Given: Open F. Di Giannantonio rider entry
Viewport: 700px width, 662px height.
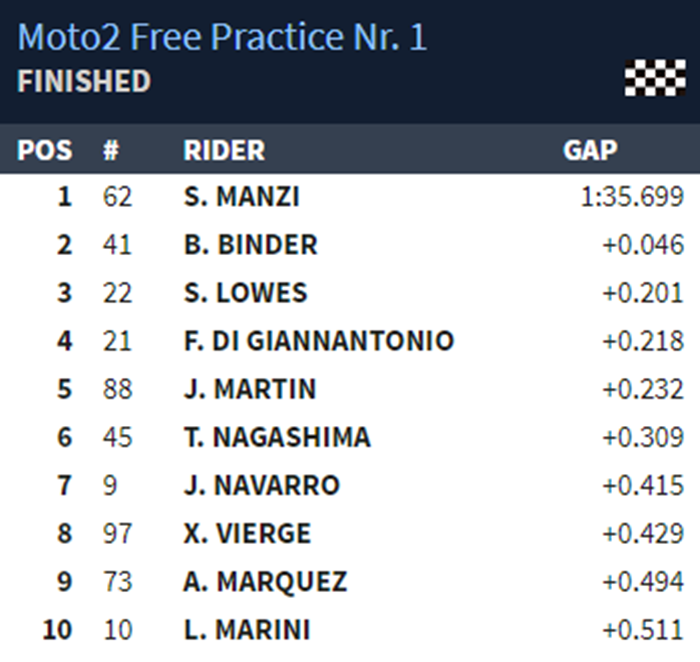Looking at the screenshot, I should [318, 341].
